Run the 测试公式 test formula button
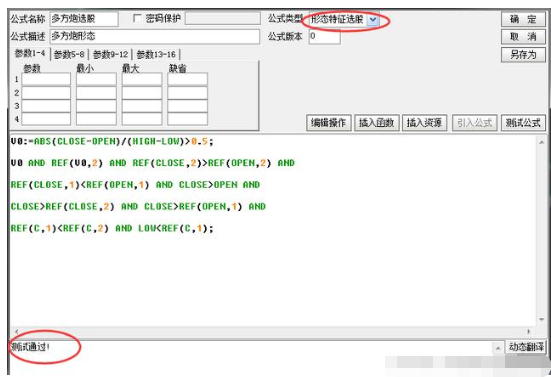551x377 pixels. pos(523,123)
